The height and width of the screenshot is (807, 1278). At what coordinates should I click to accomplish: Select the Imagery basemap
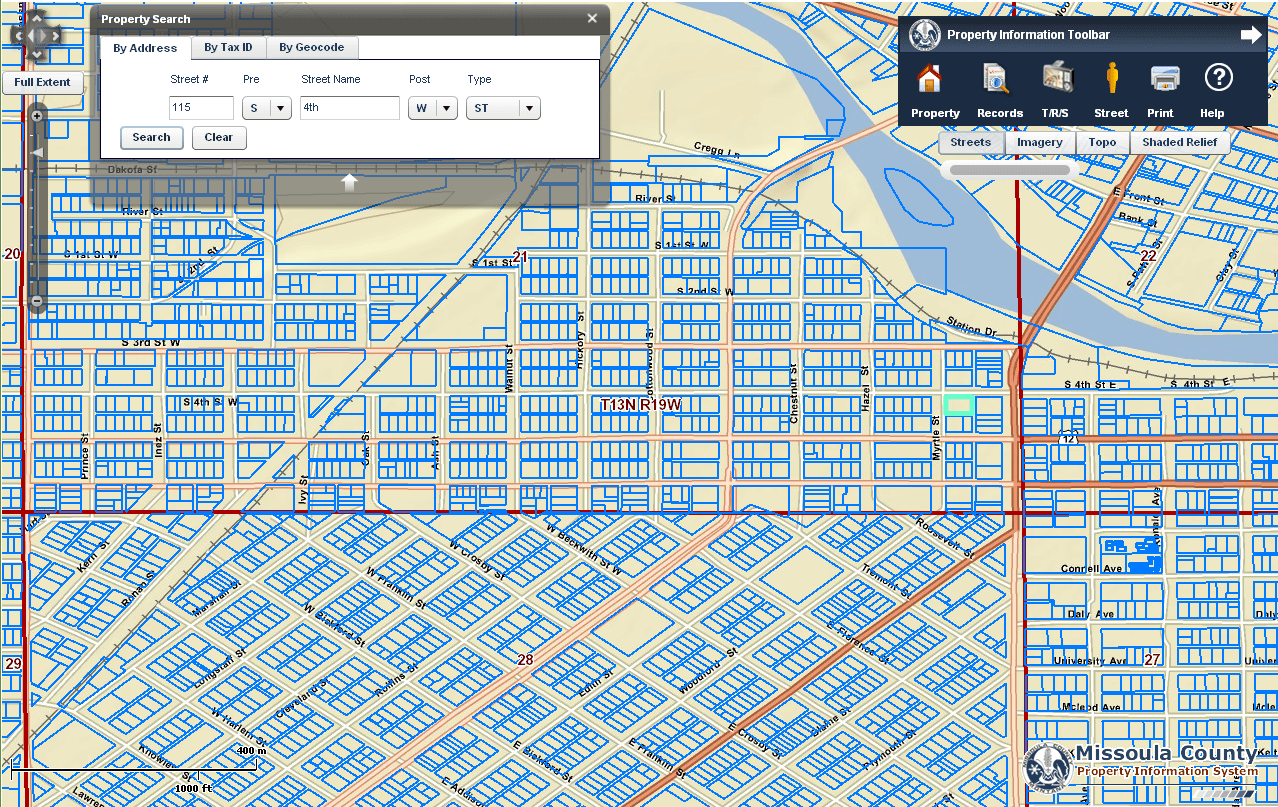pyautogui.click(x=1040, y=142)
